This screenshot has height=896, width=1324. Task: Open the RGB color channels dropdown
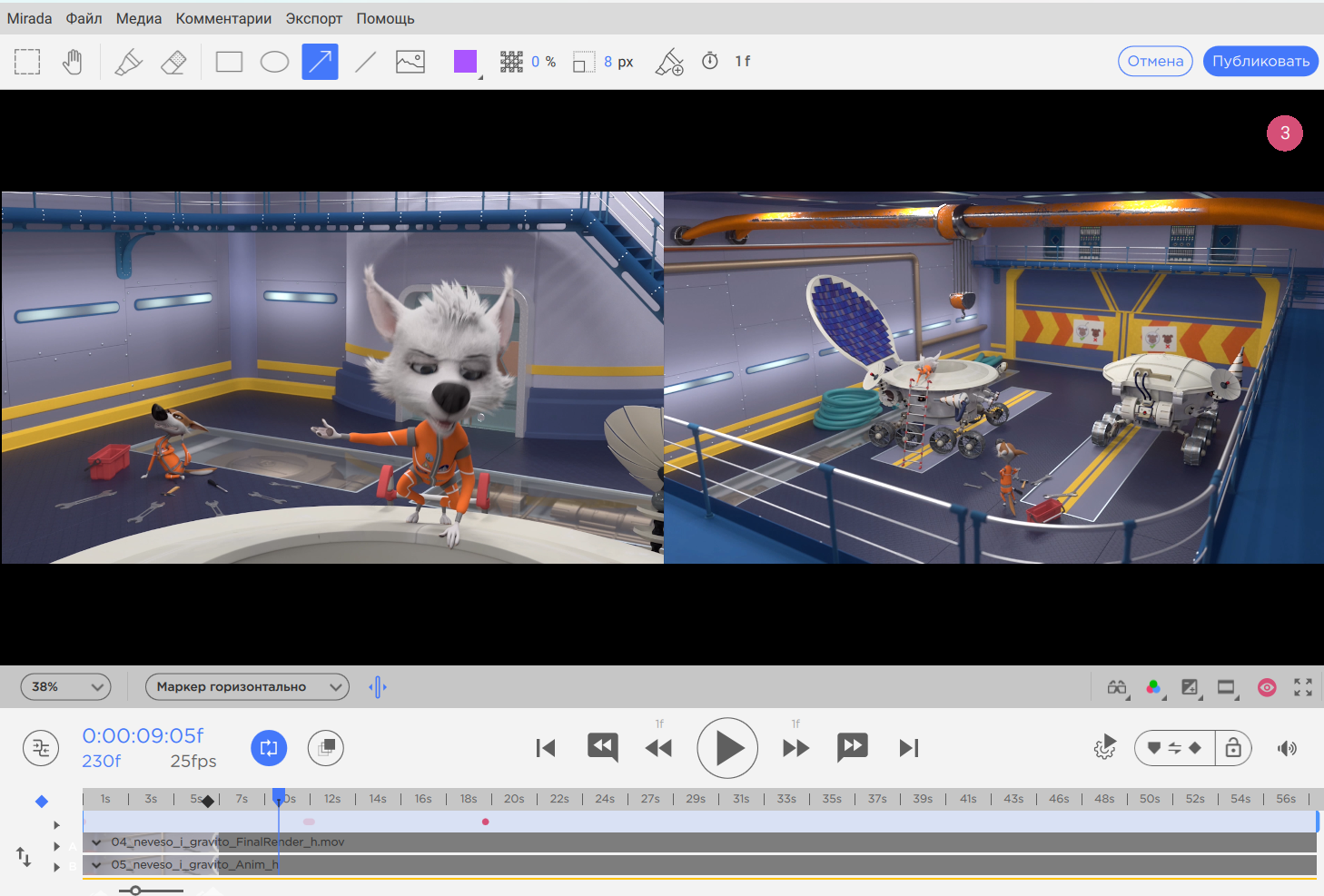1154,687
